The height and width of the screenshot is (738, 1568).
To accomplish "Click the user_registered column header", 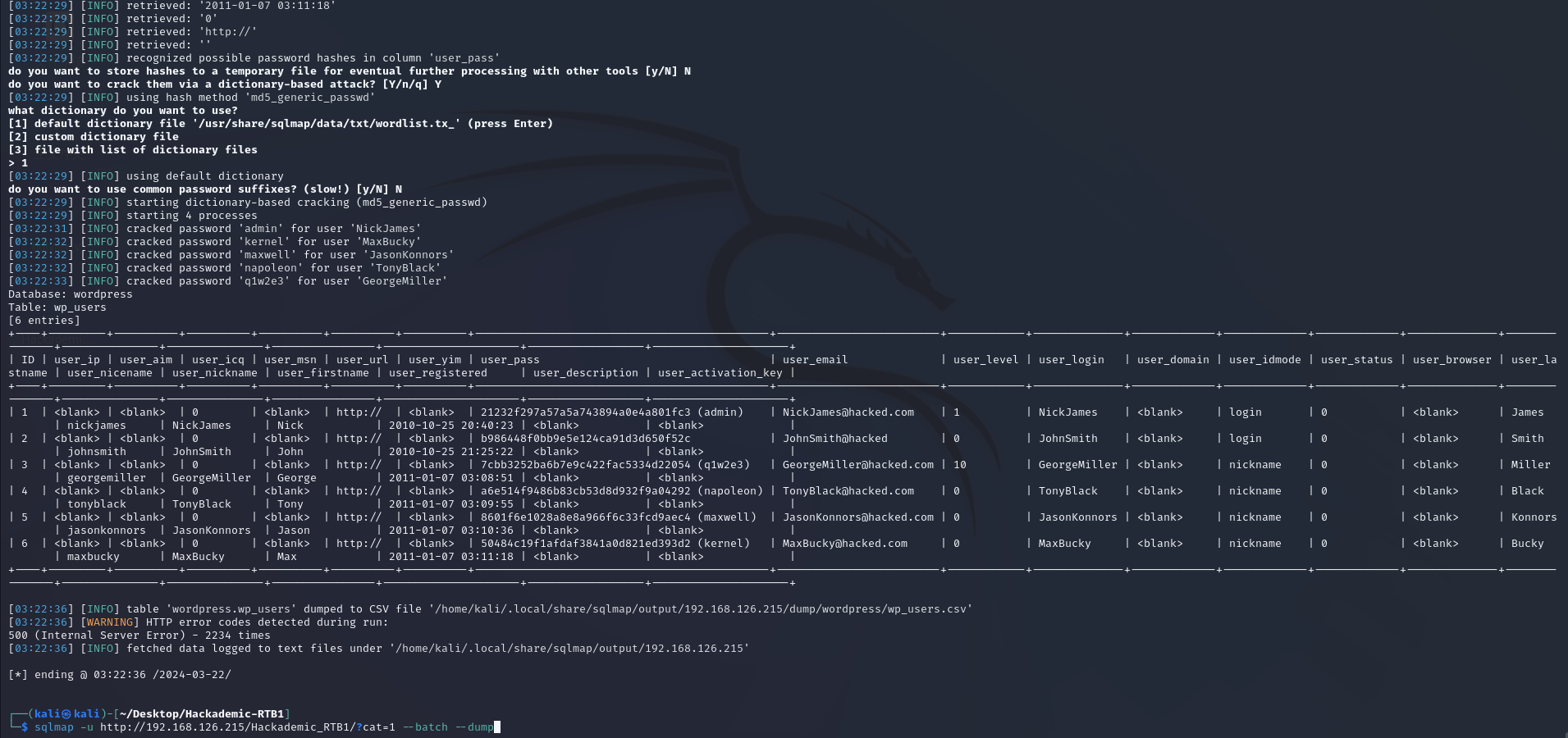I will 437,373.
